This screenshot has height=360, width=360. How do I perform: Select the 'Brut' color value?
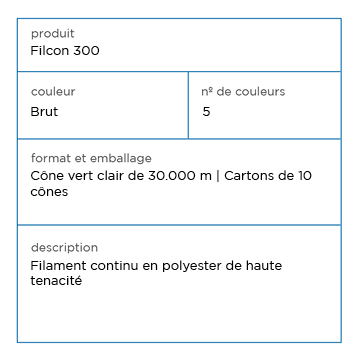(44, 111)
